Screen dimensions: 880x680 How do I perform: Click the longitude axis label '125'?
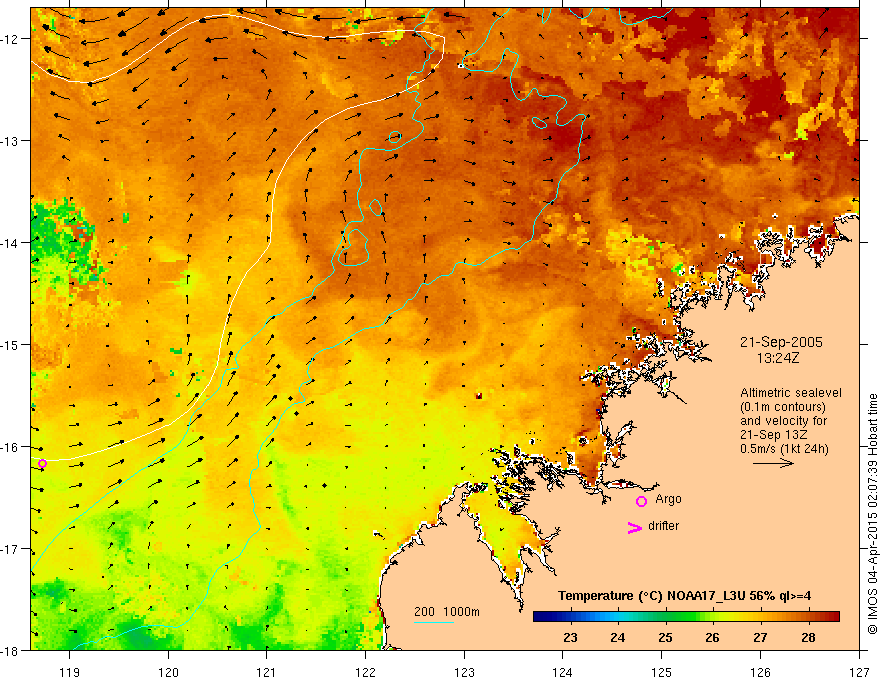pyautogui.click(x=662, y=672)
